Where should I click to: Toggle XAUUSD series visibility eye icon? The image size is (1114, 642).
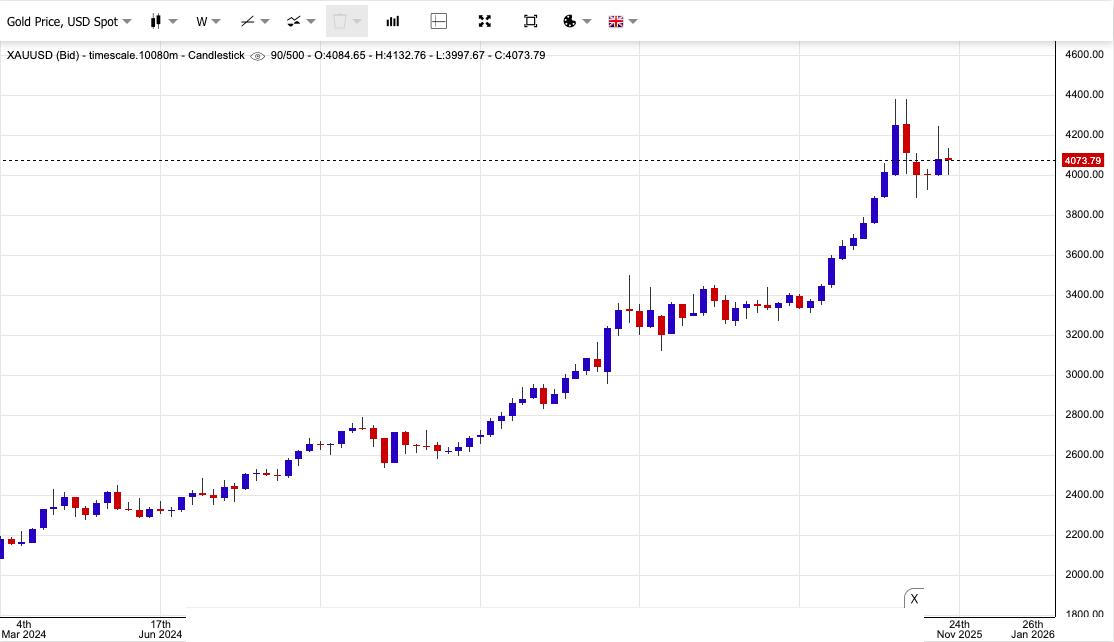pyautogui.click(x=257, y=56)
